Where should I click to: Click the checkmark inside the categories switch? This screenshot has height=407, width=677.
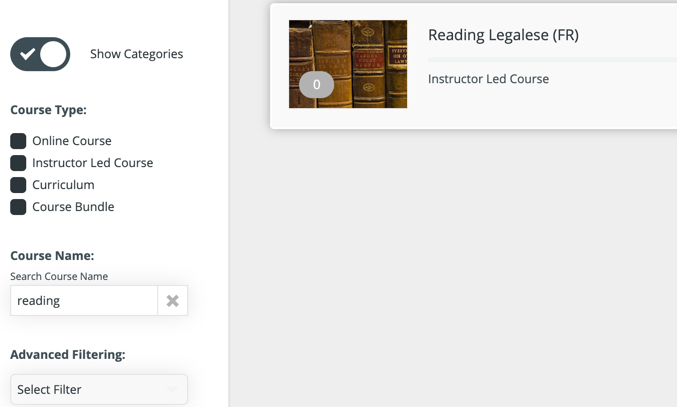tap(27, 54)
